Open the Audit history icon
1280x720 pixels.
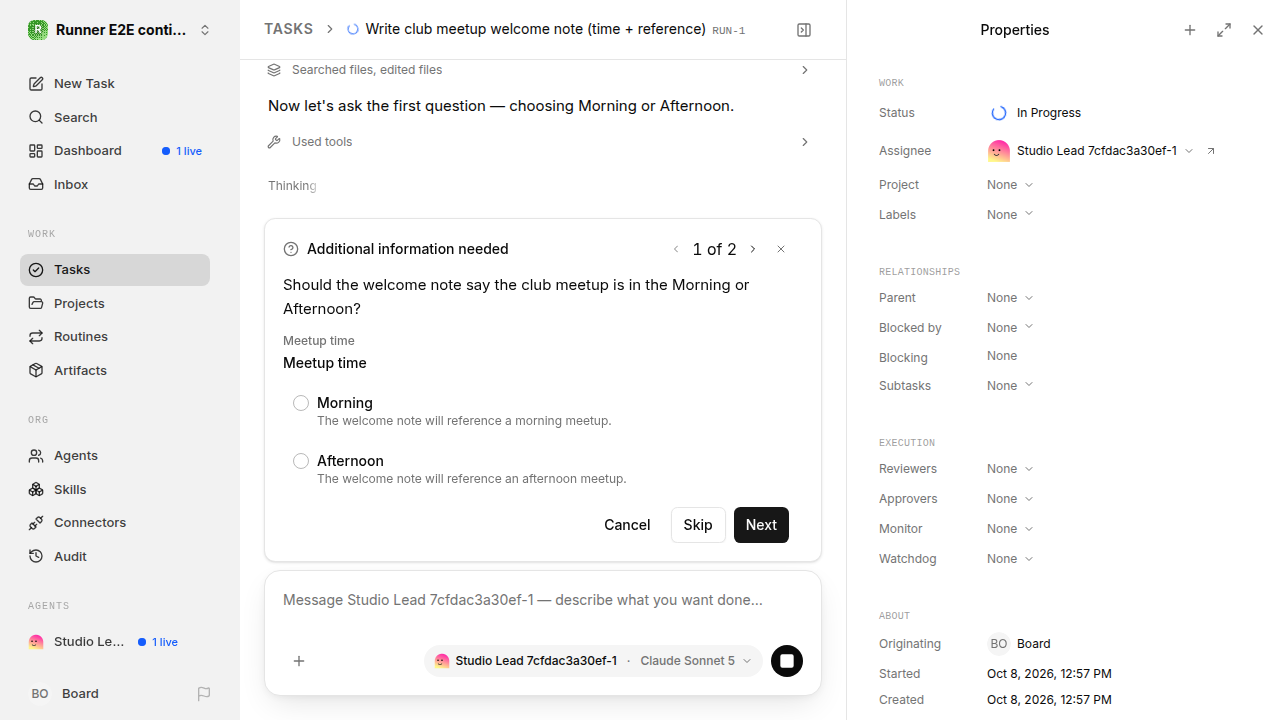coord(36,556)
